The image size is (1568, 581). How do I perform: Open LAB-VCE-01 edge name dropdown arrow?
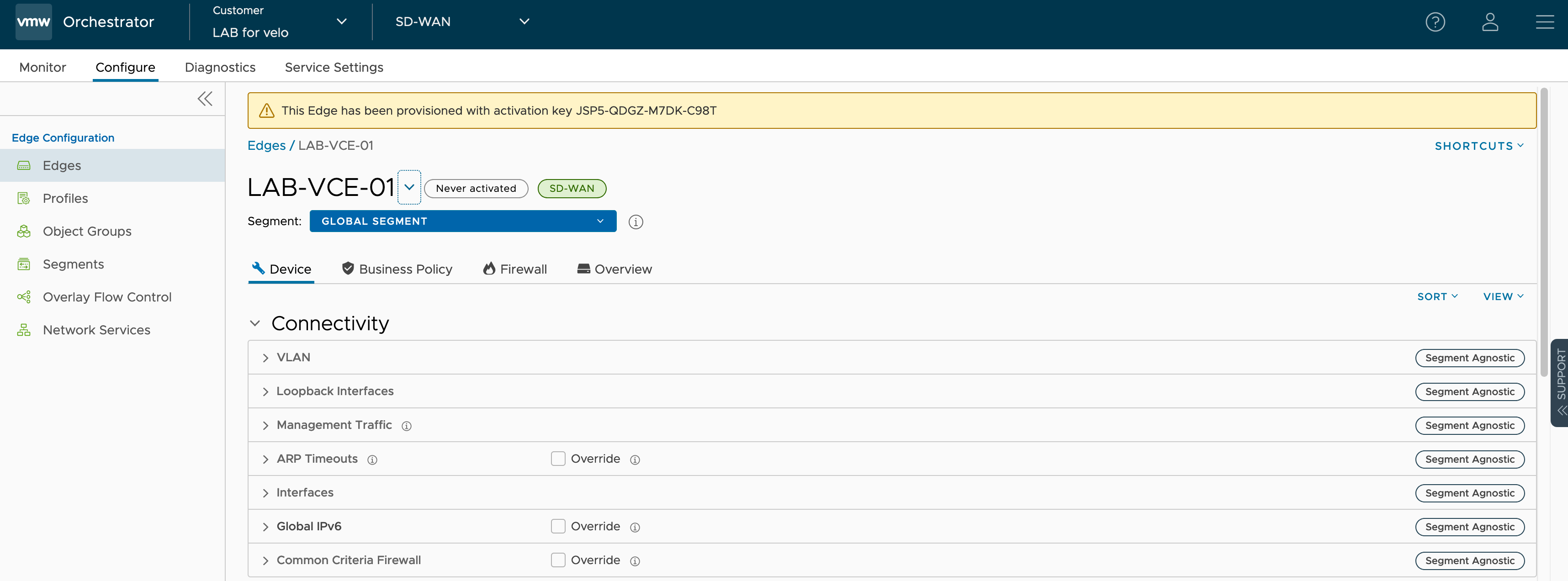coord(409,187)
